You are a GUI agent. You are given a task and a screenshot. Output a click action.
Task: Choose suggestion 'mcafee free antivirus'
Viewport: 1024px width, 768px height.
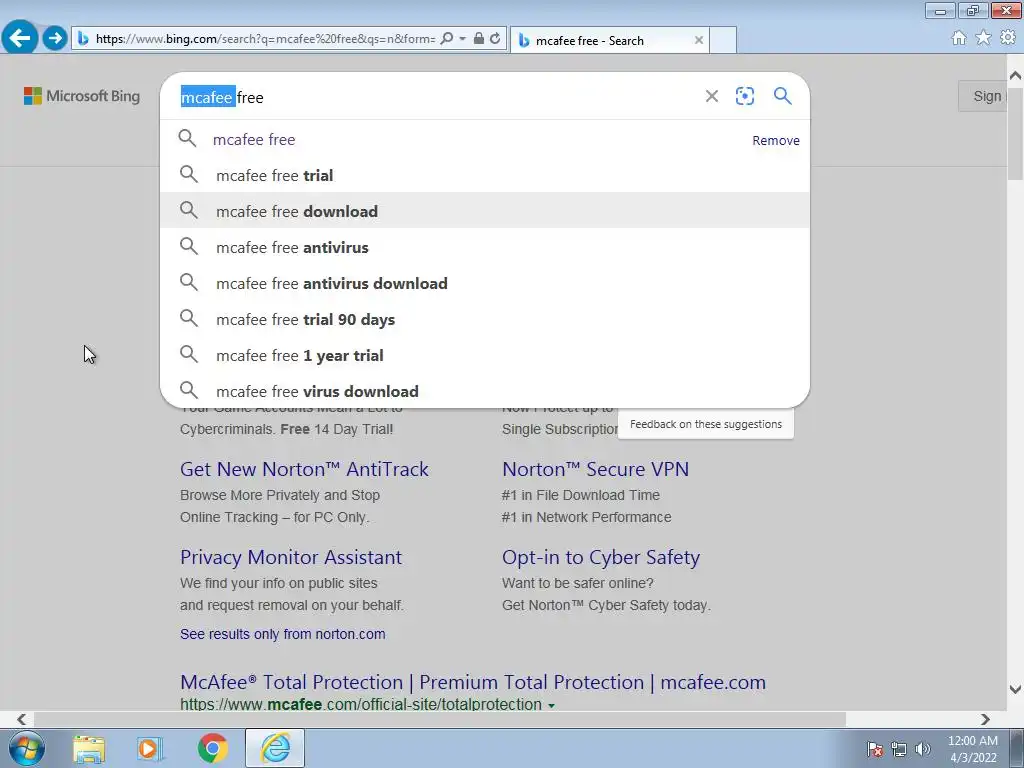485,247
